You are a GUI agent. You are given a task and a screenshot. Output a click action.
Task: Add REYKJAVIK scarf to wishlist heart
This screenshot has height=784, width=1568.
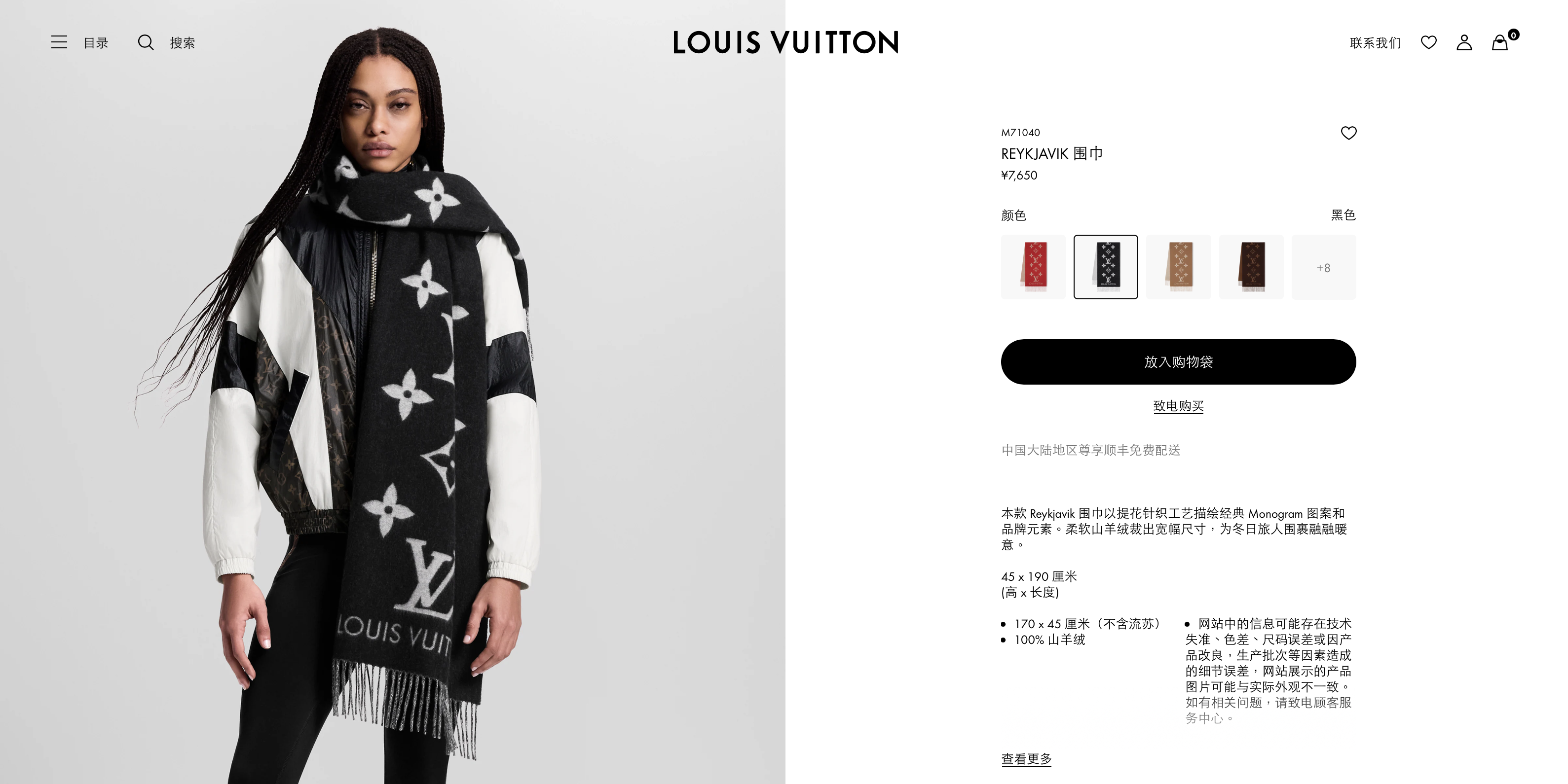point(1348,133)
